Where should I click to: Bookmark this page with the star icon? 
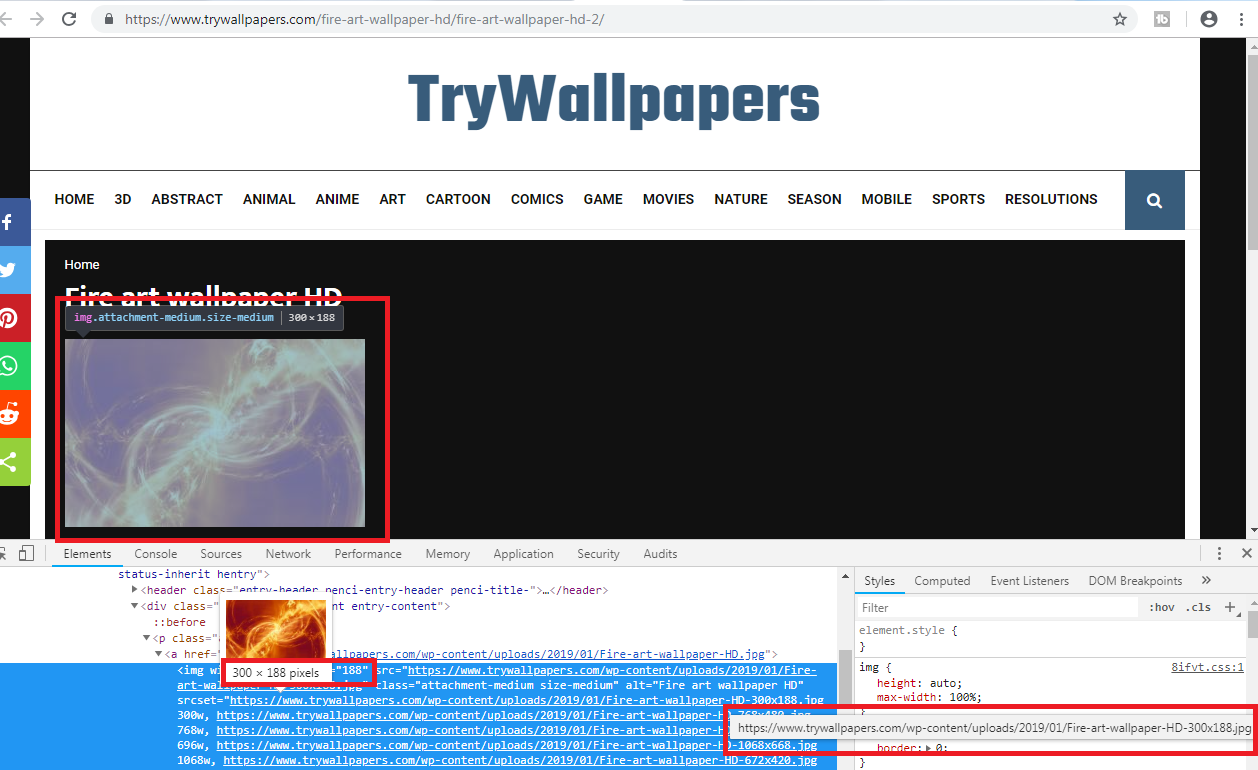(x=1120, y=19)
